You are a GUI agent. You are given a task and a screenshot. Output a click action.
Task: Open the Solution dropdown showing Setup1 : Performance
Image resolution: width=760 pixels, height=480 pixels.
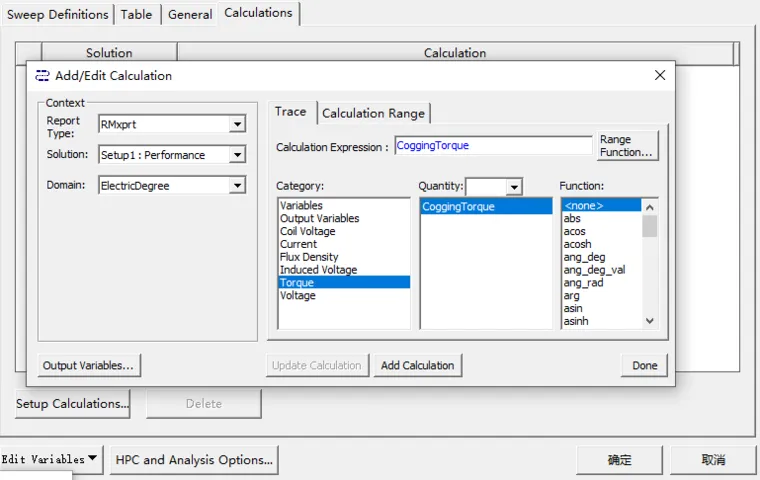click(x=237, y=155)
